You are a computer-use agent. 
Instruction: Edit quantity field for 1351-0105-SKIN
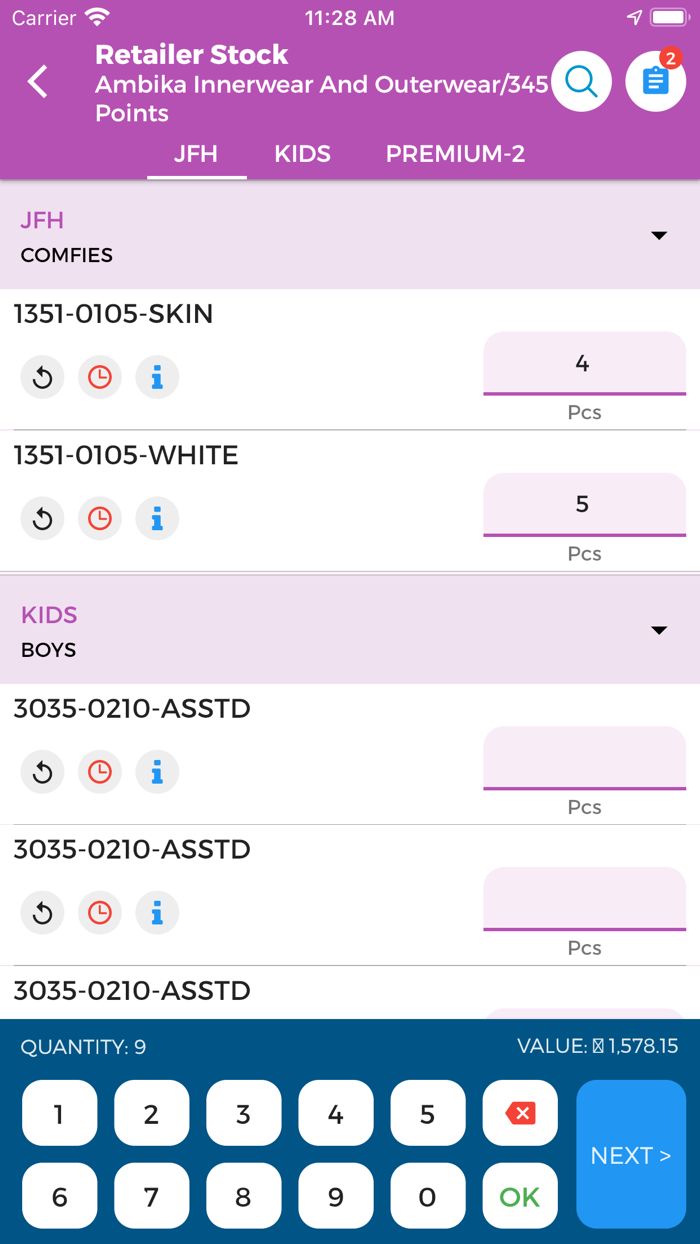[x=584, y=364]
